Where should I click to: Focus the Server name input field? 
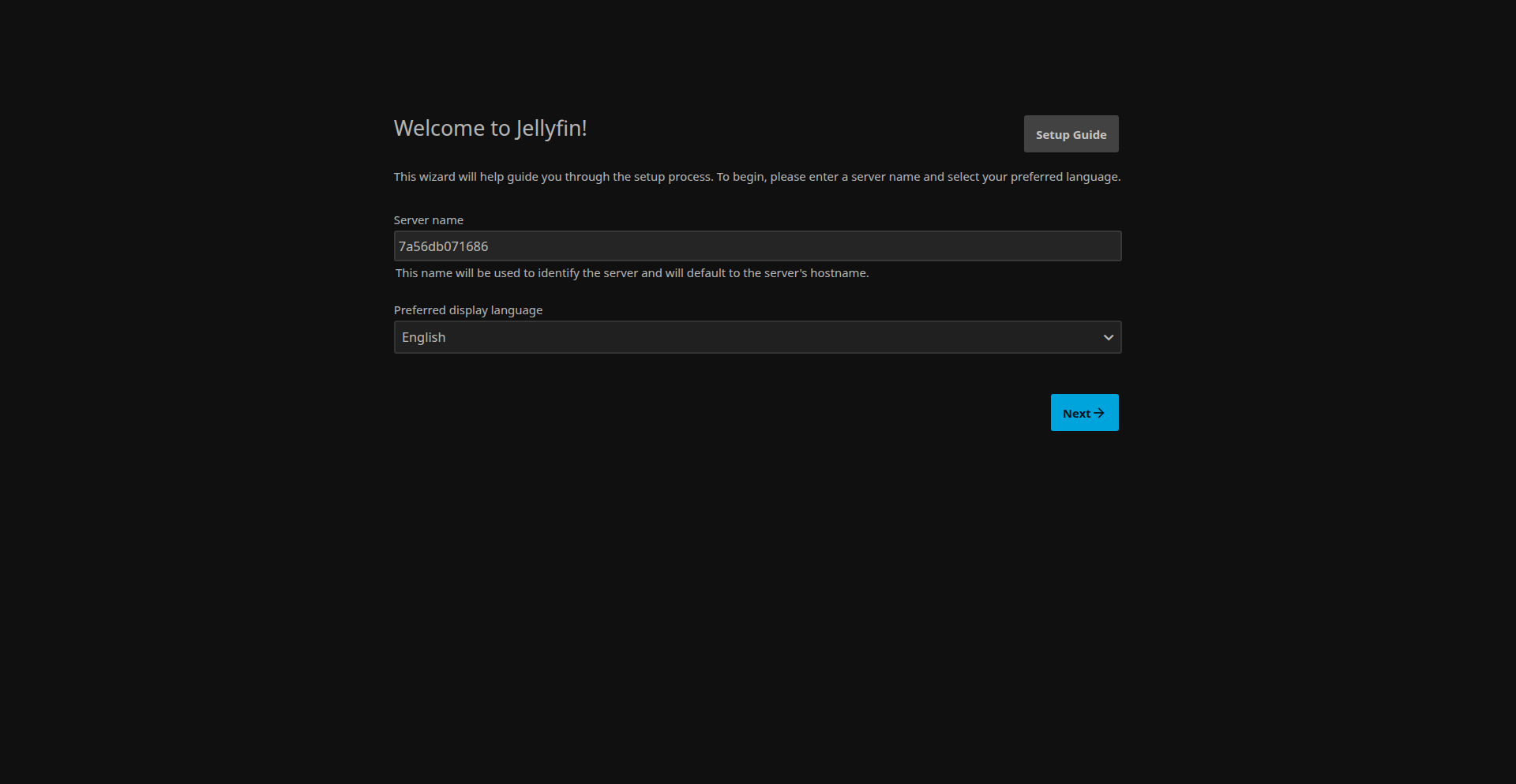pyautogui.click(x=756, y=246)
